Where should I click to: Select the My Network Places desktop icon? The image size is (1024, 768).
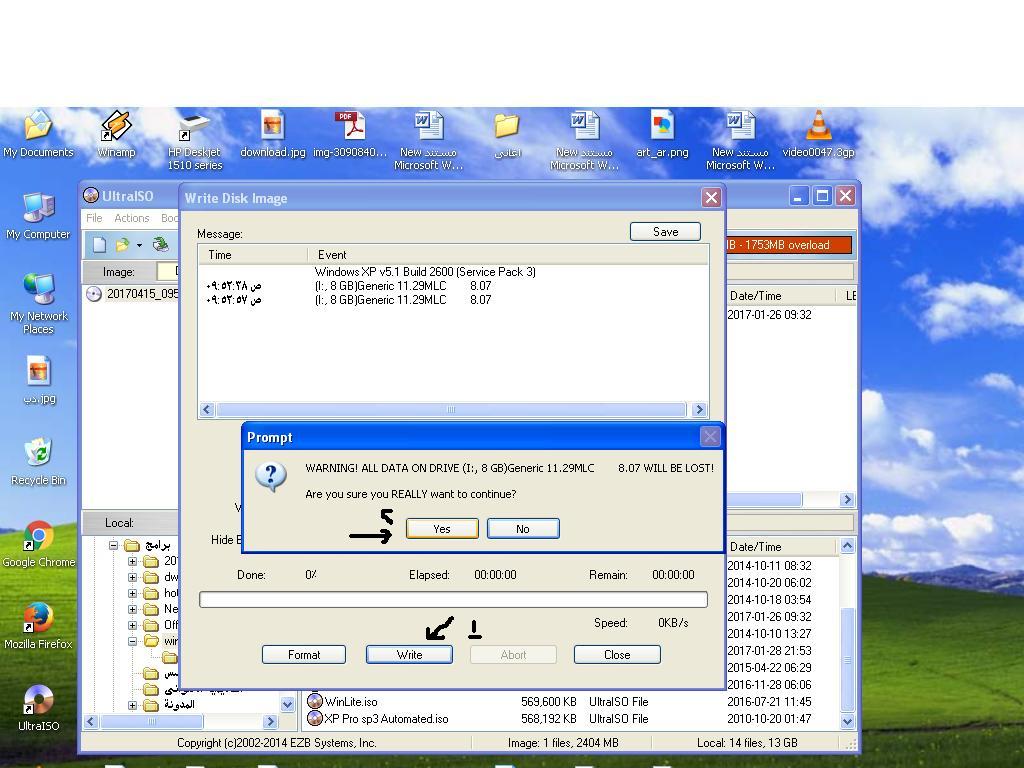tap(39, 304)
